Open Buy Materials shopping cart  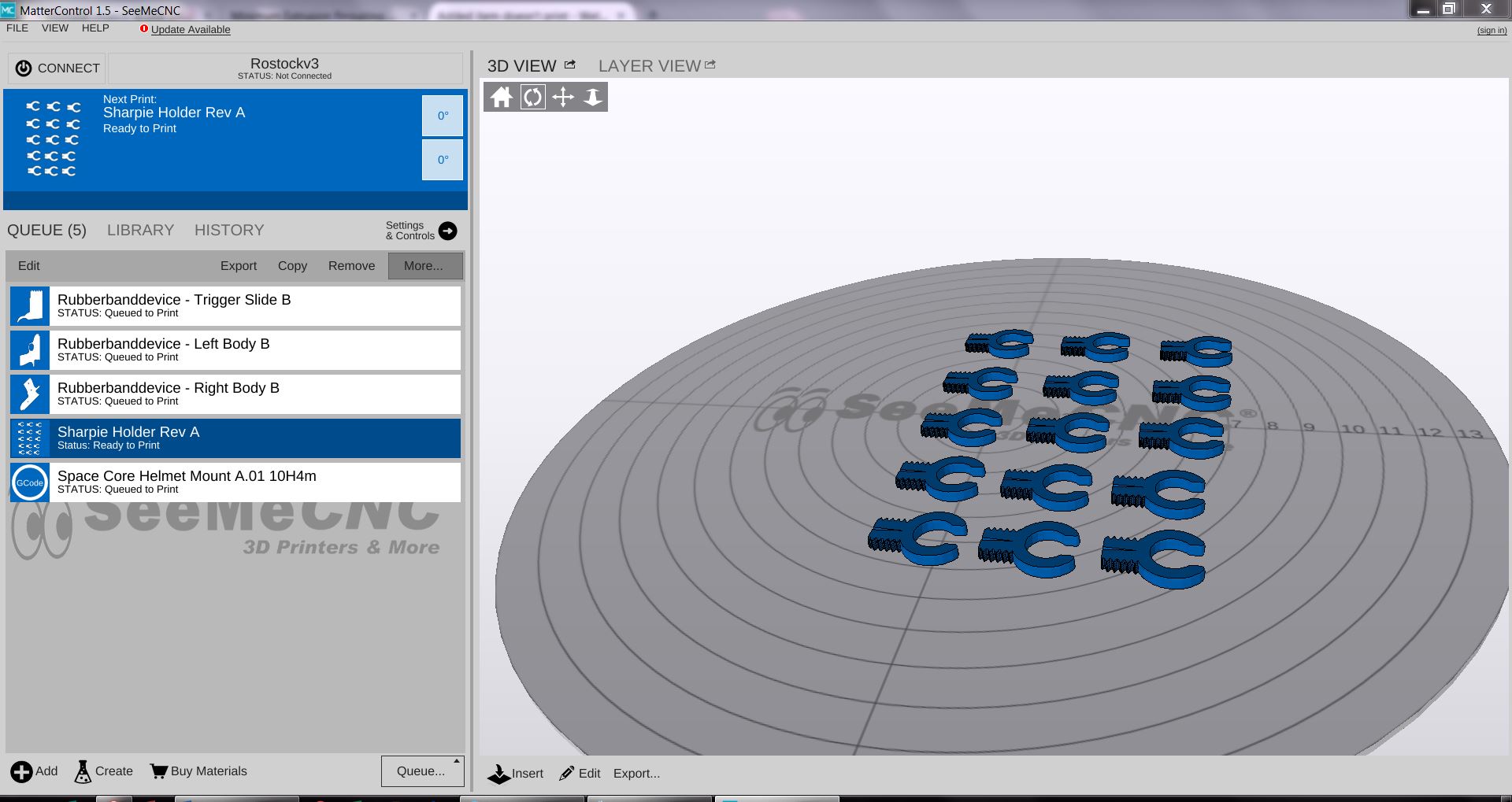159,771
